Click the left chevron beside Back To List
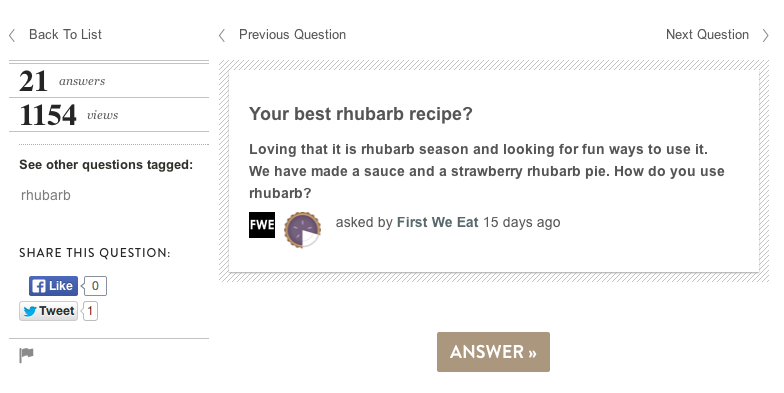784x393 pixels. [12, 35]
